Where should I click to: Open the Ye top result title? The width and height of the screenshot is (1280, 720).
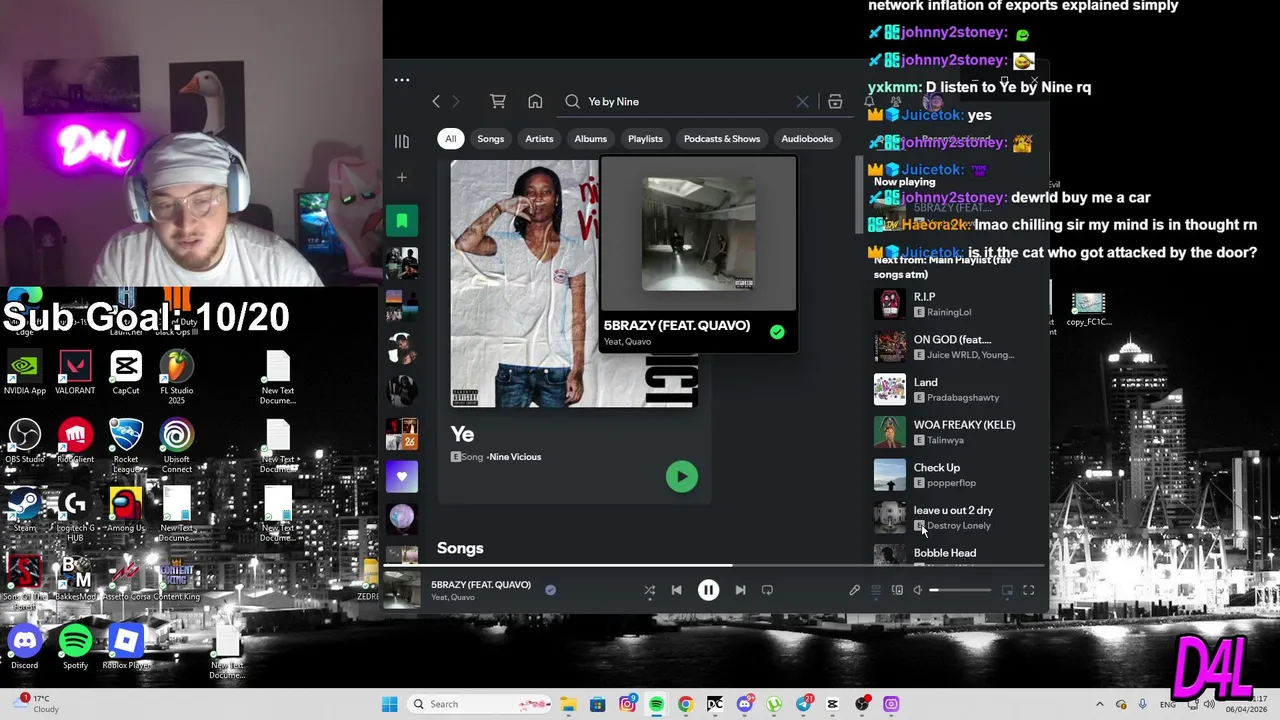coord(462,434)
